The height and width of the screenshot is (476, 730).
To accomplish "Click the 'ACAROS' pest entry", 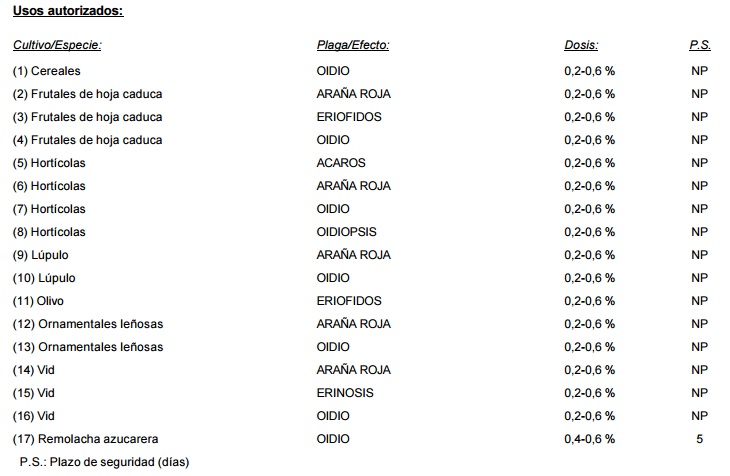I will (341, 163).
